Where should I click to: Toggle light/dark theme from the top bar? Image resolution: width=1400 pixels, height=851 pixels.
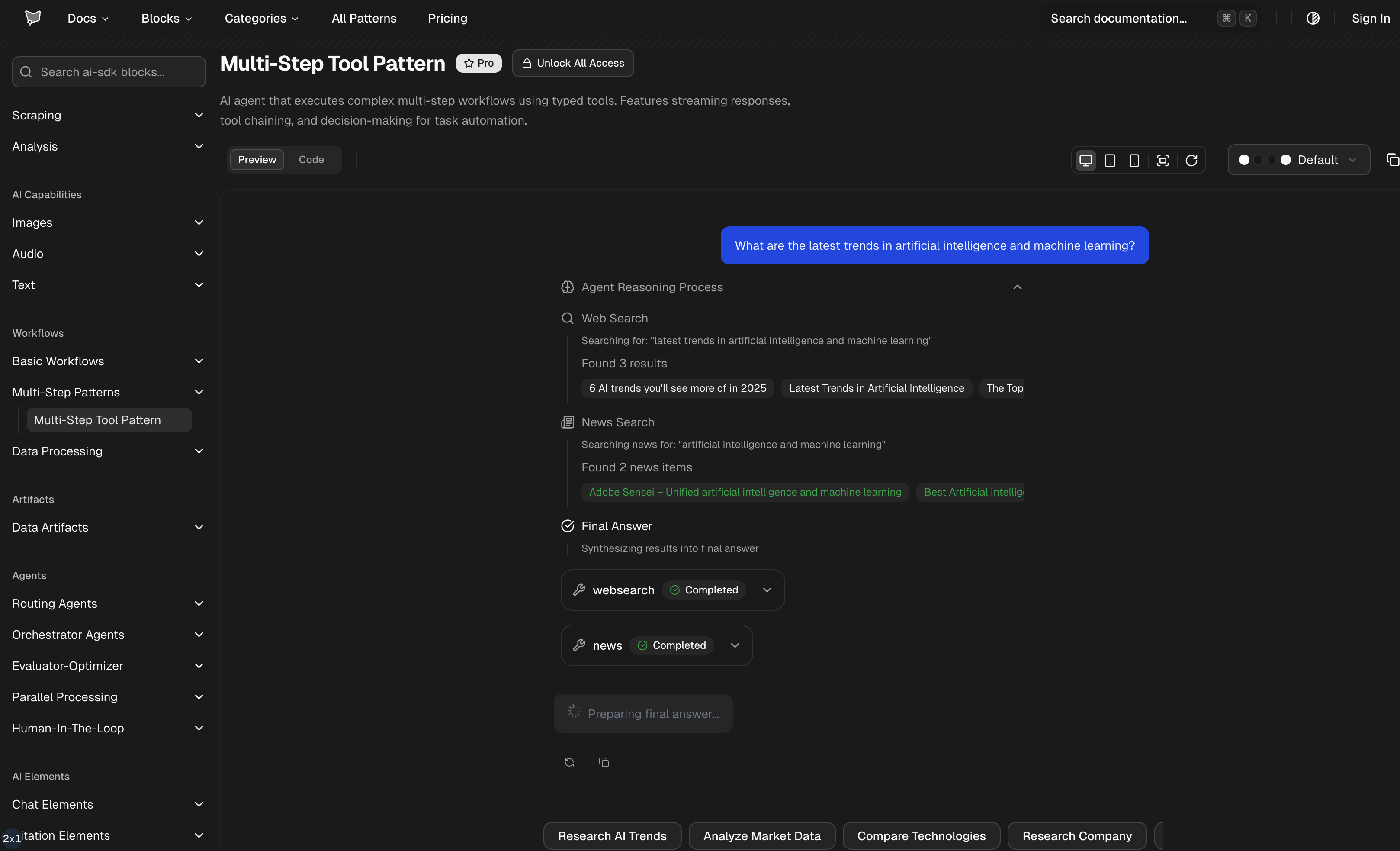(1313, 18)
